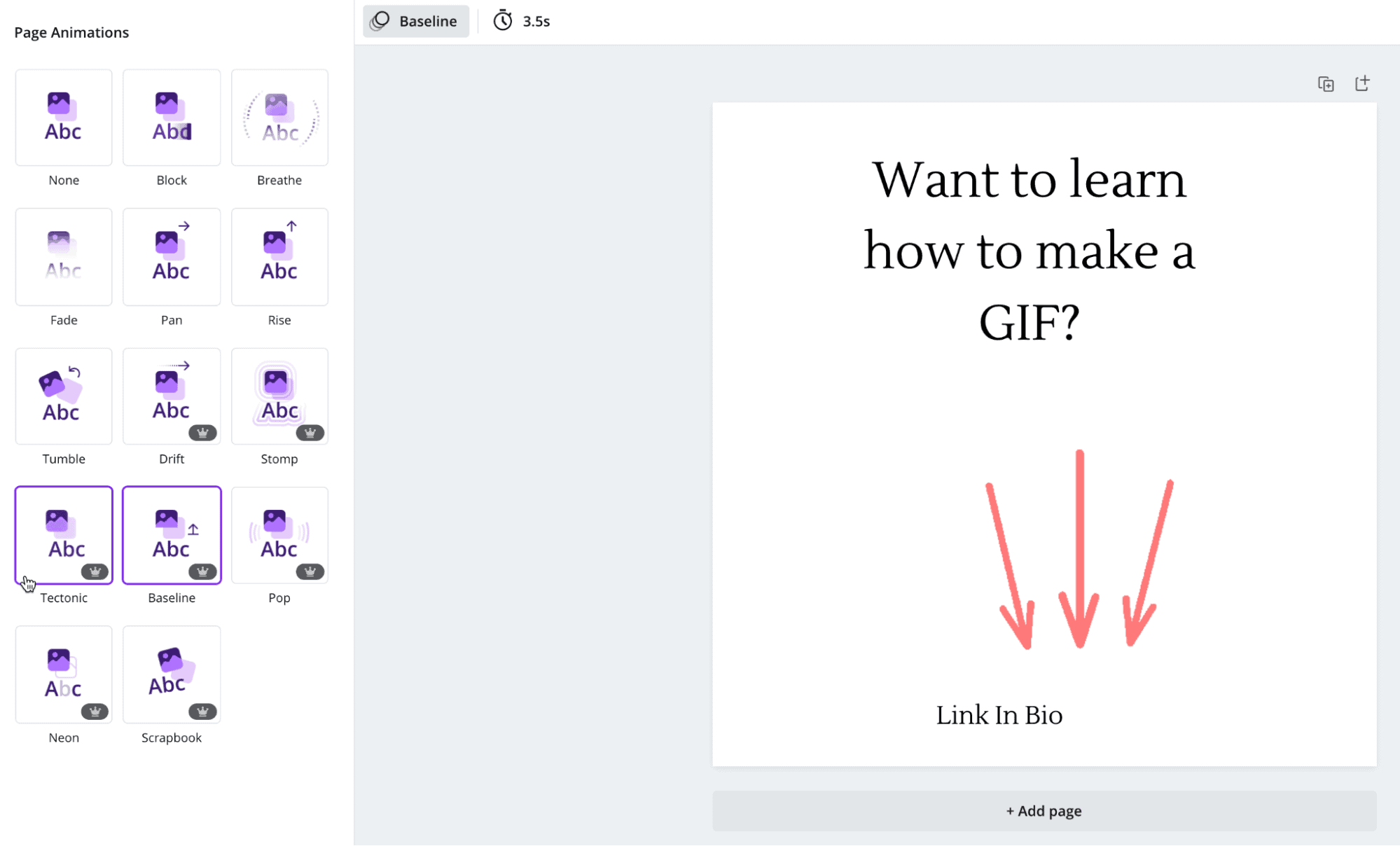Click the Tumble label text

(x=64, y=459)
